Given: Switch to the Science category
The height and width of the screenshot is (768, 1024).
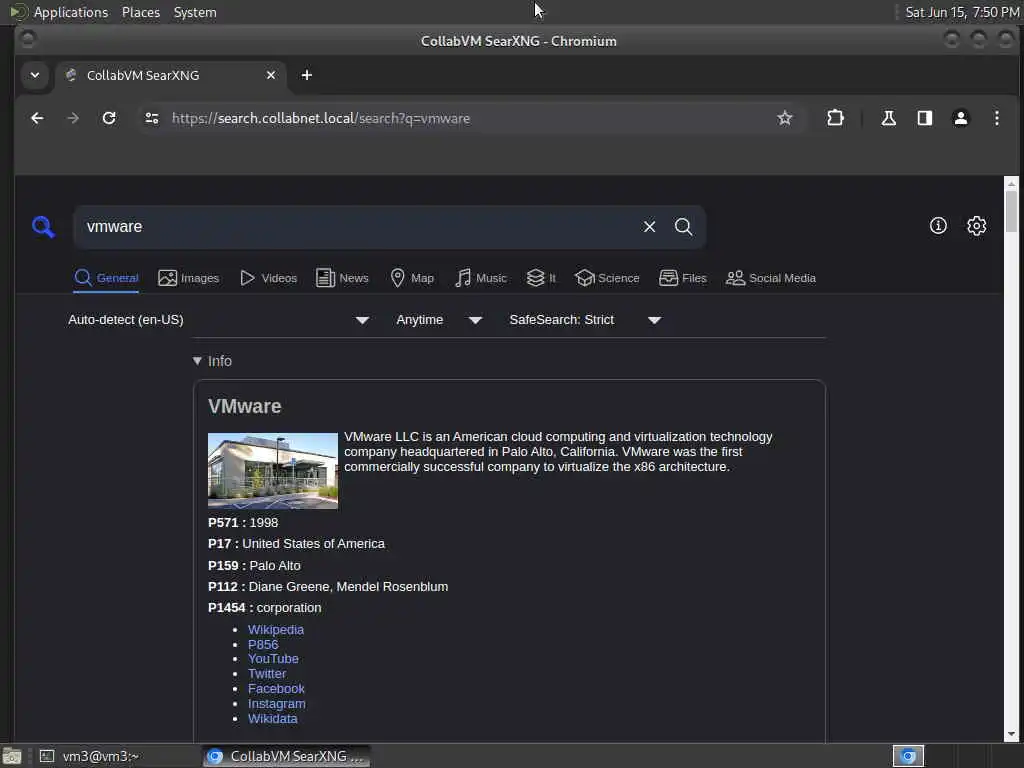Looking at the screenshot, I should click(x=607, y=278).
